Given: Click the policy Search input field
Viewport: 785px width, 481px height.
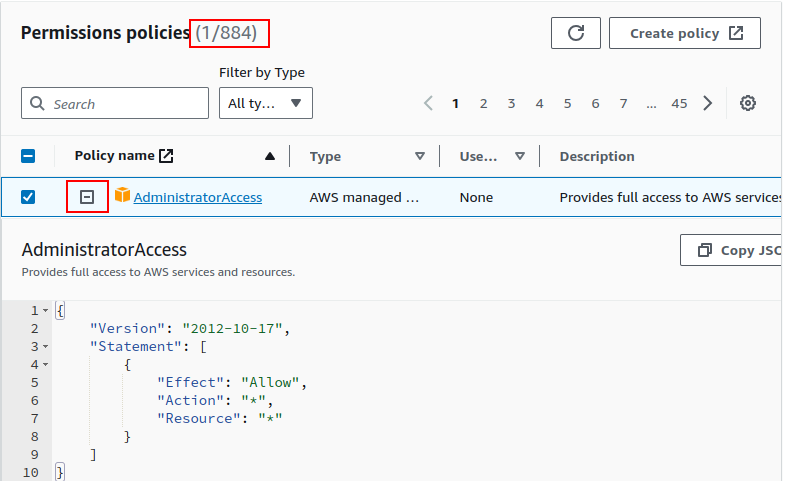Looking at the screenshot, I should (115, 103).
